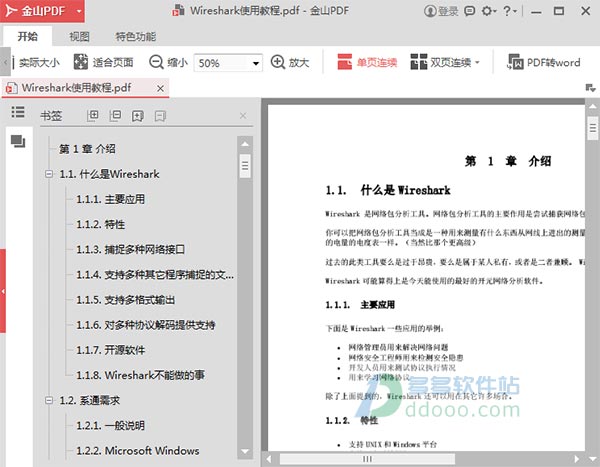Collapse the 1.2. 系通需求 node

tap(49, 400)
